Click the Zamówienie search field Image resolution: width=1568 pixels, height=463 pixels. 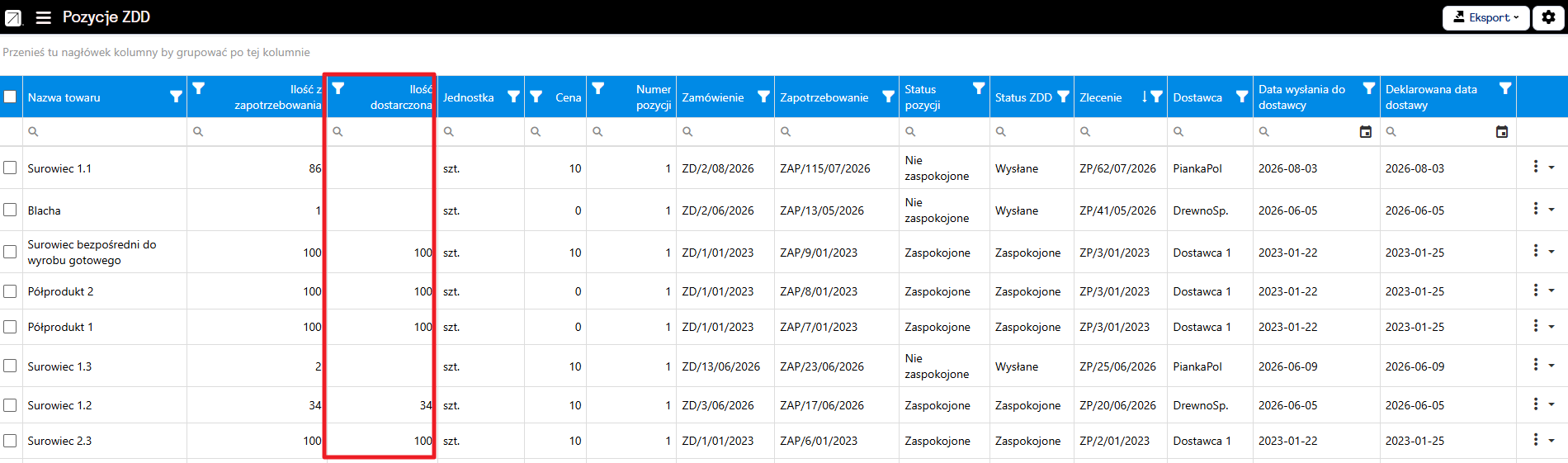725,132
